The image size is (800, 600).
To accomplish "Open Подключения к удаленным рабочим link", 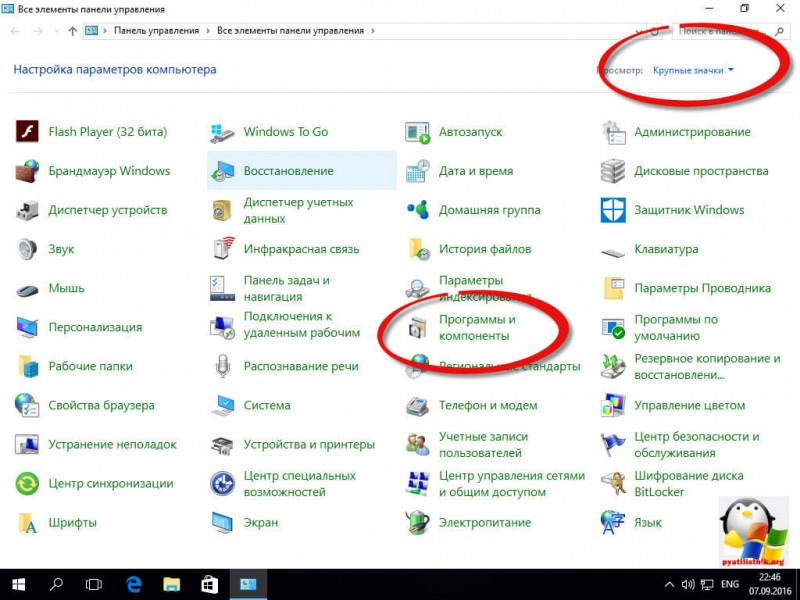I will coord(302,324).
